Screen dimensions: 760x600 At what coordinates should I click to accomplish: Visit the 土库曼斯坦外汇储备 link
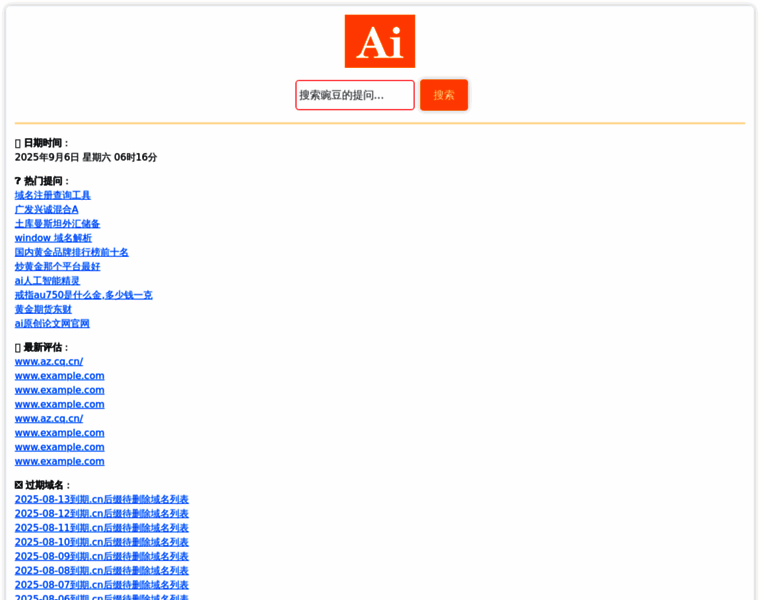point(57,224)
